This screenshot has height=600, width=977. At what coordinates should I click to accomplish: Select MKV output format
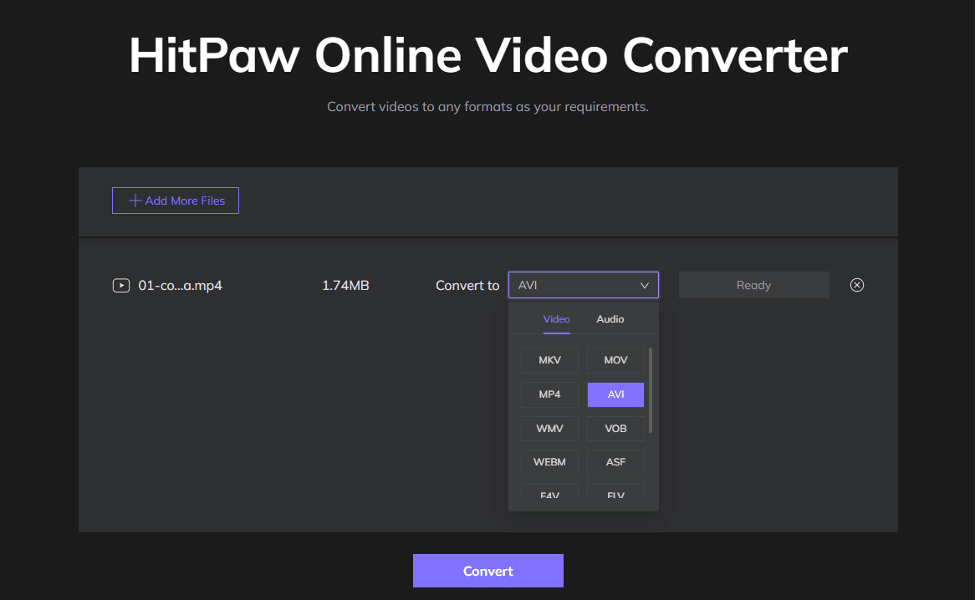pos(549,360)
